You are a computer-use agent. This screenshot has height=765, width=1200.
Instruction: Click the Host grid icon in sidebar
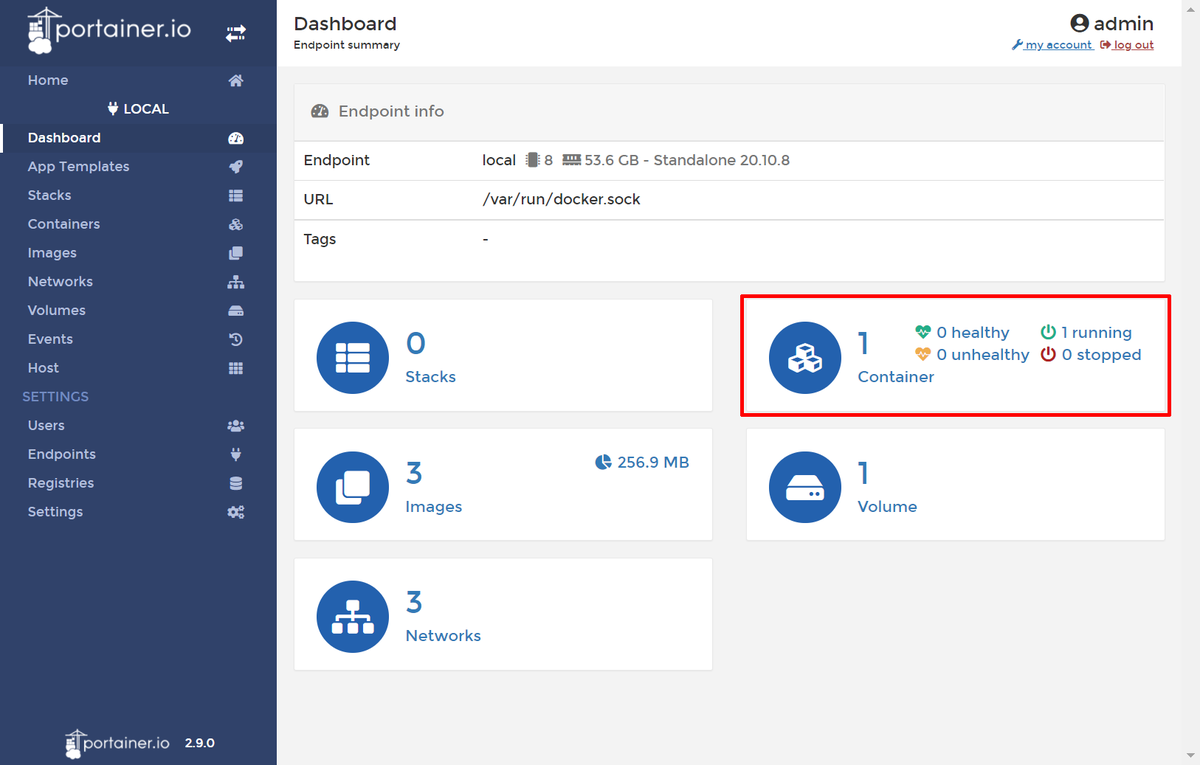click(x=236, y=369)
